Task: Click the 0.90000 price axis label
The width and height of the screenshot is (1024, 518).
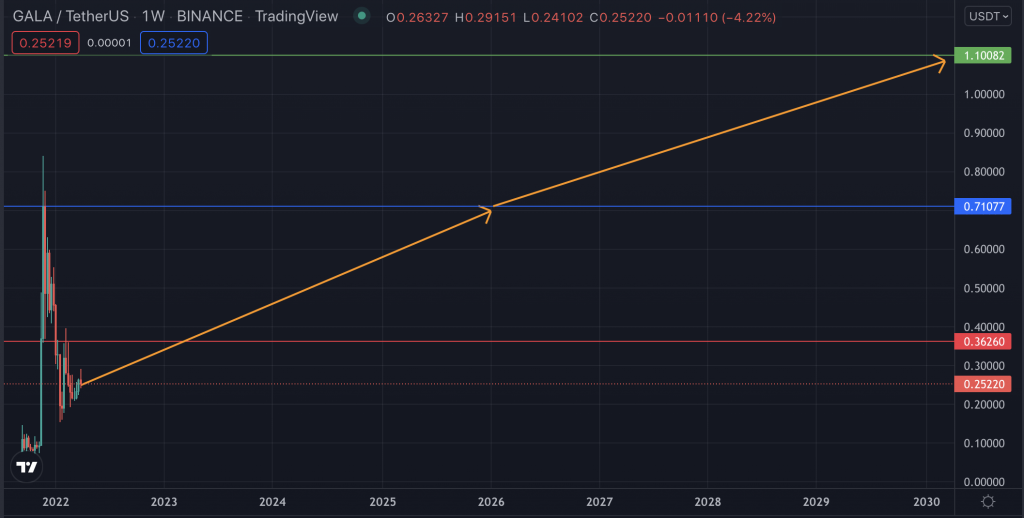Action: point(984,133)
